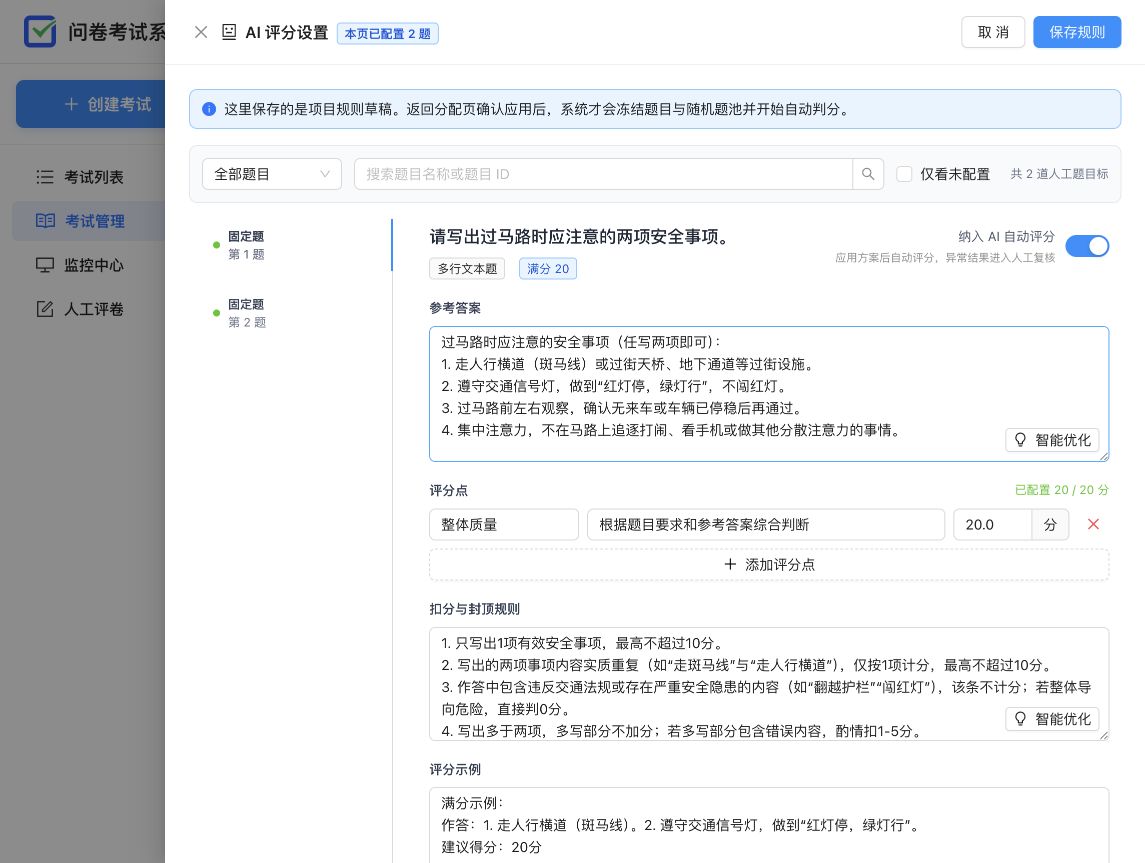Click the 本页已配置 2 题 badge
Image resolution: width=1145 pixels, height=863 pixels.
coord(388,34)
